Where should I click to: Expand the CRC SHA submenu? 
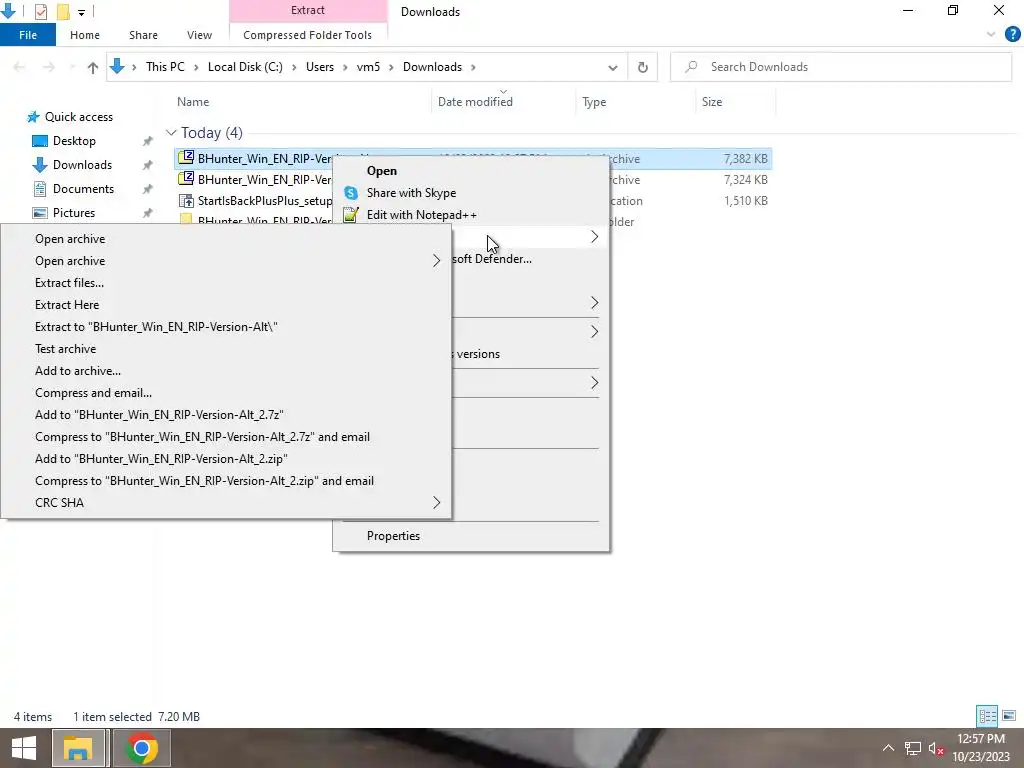436,503
